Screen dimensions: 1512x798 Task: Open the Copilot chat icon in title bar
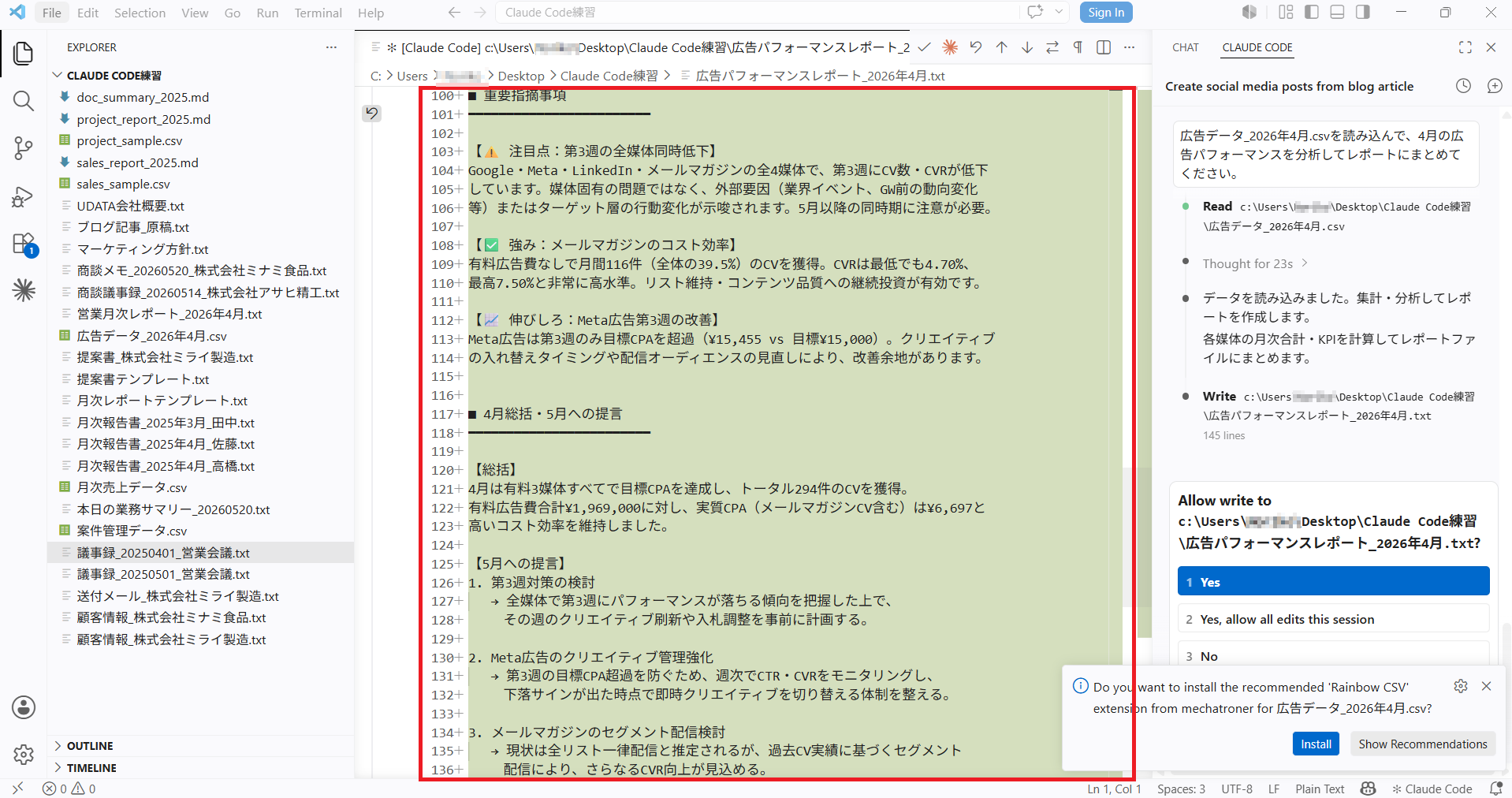1034,12
